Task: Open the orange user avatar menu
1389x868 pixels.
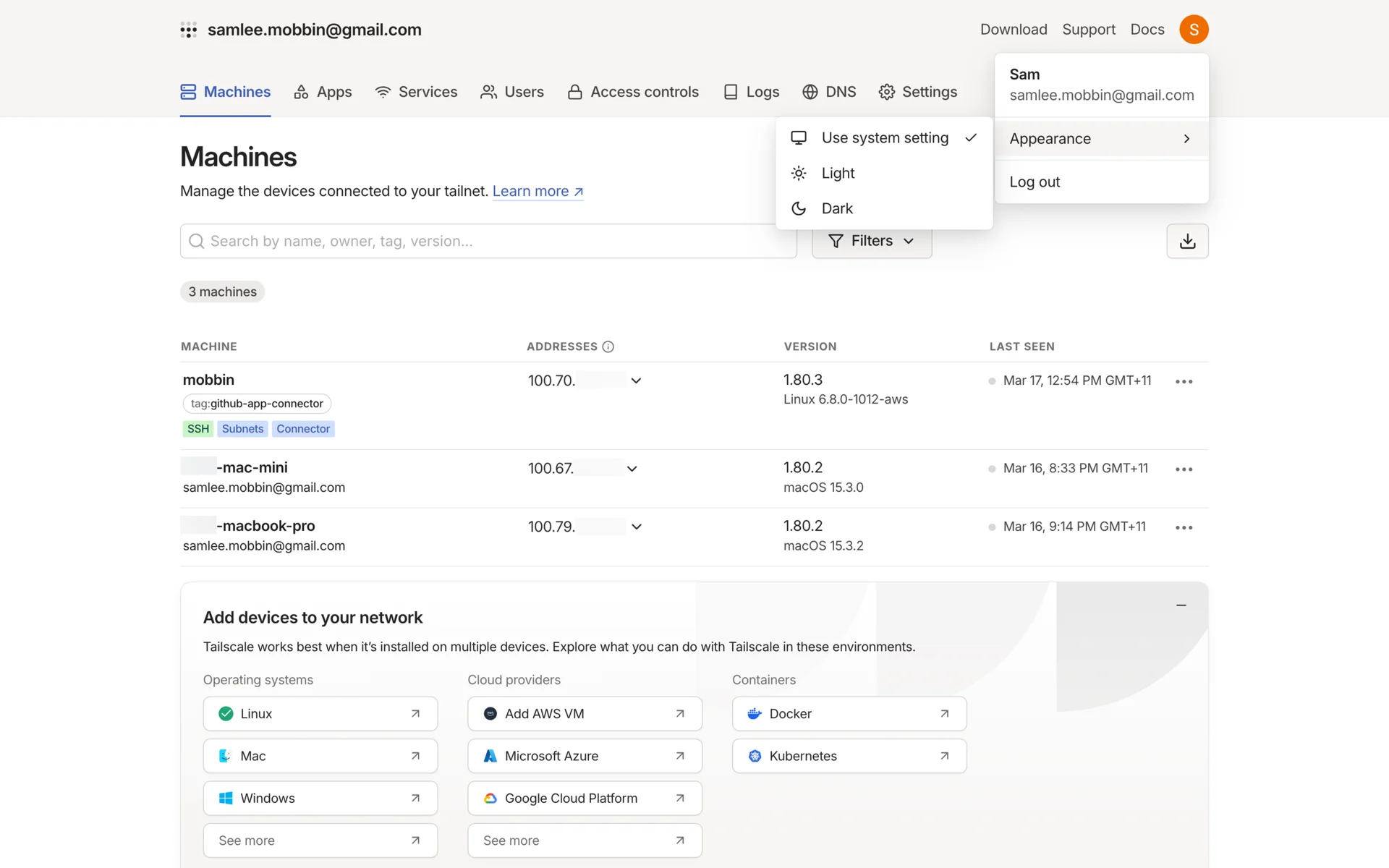Action: tap(1194, 29)
